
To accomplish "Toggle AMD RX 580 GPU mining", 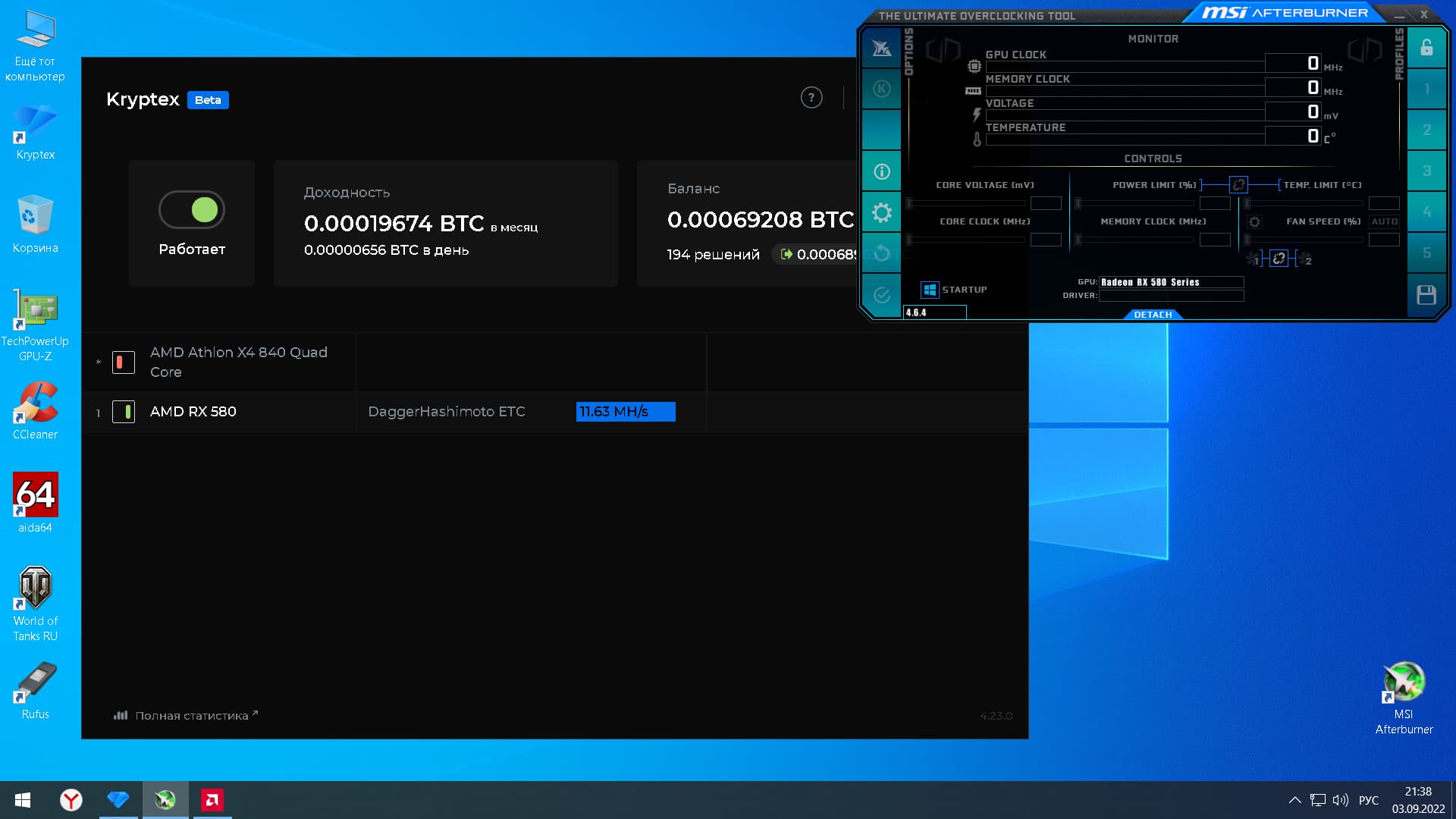I will 124,412.
